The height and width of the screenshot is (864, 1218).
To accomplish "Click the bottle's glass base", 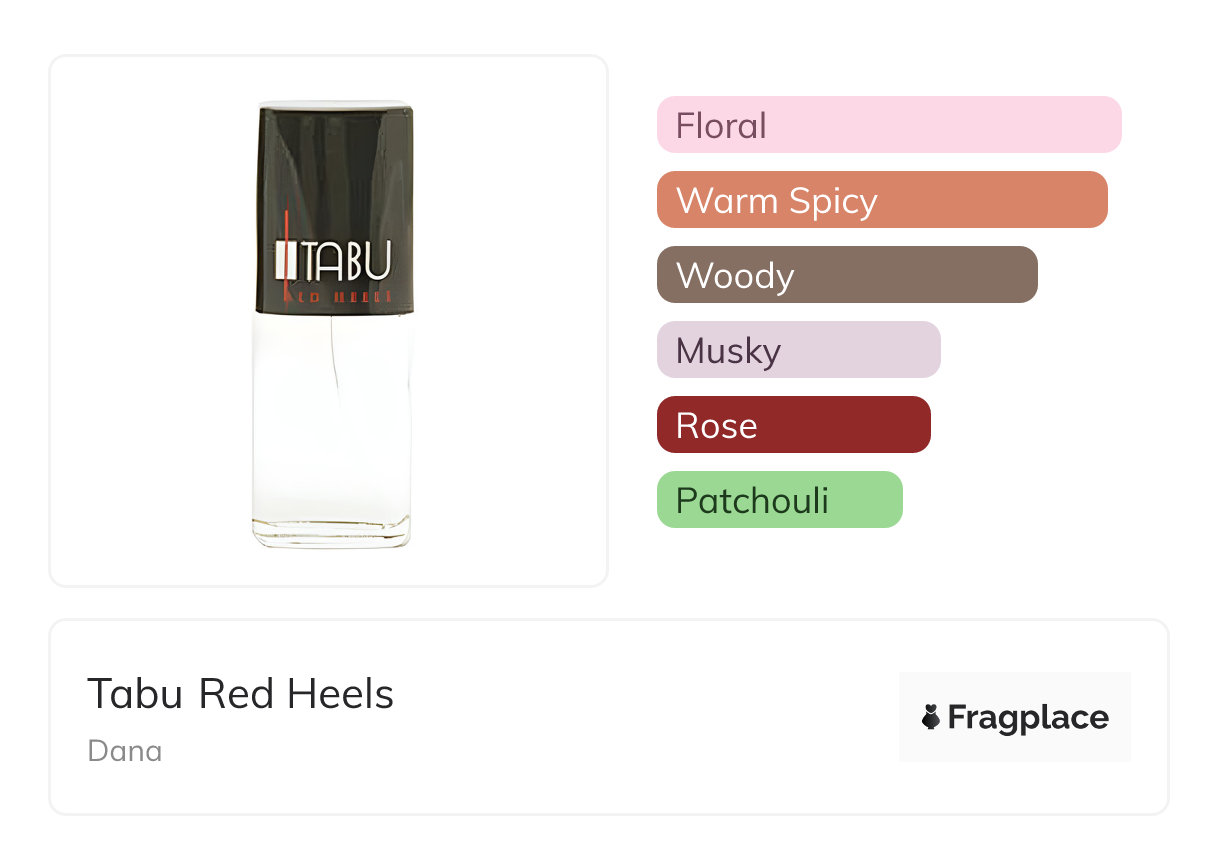I will 332,535.
